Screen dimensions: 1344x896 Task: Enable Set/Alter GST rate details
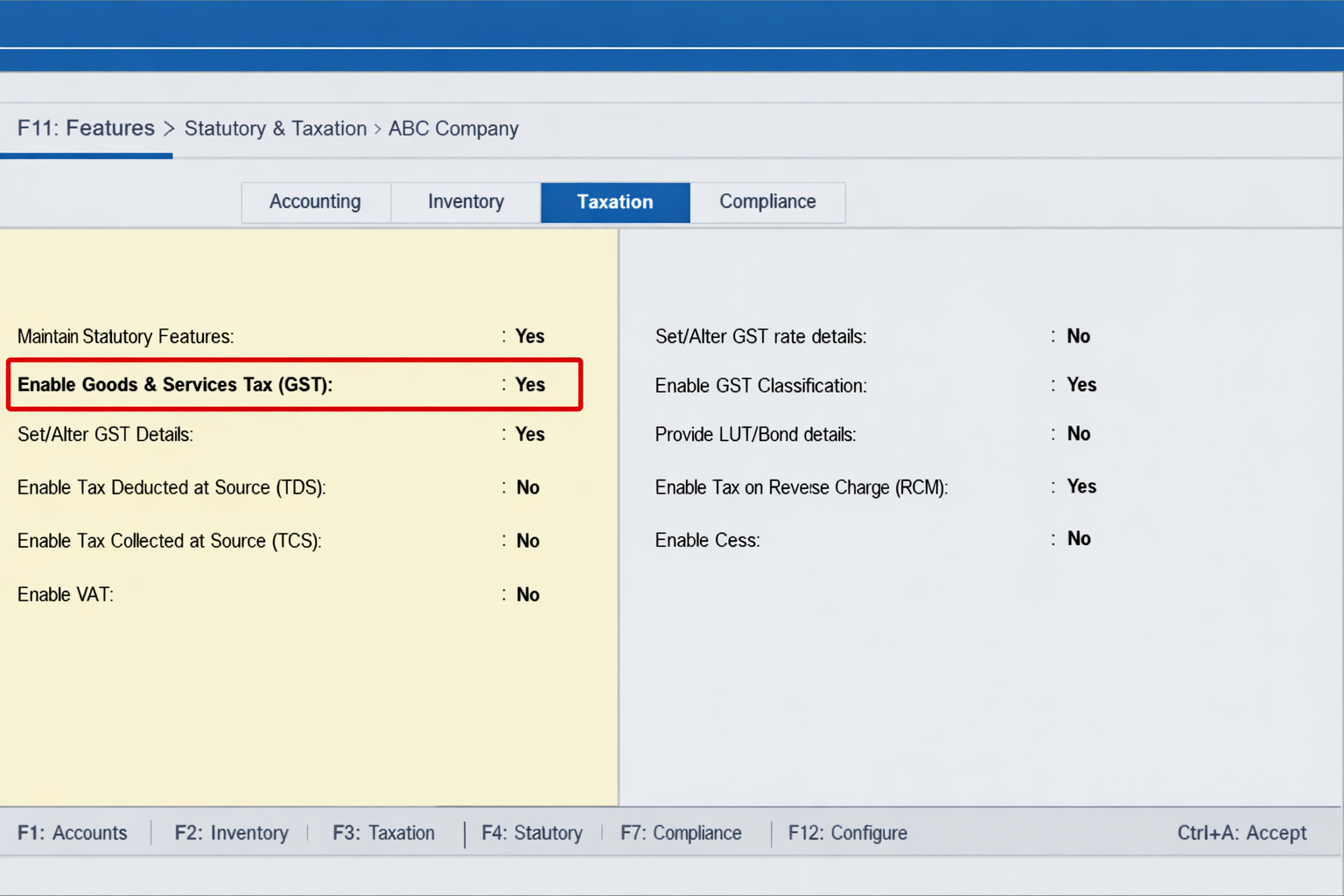(x=1079, y=336)
